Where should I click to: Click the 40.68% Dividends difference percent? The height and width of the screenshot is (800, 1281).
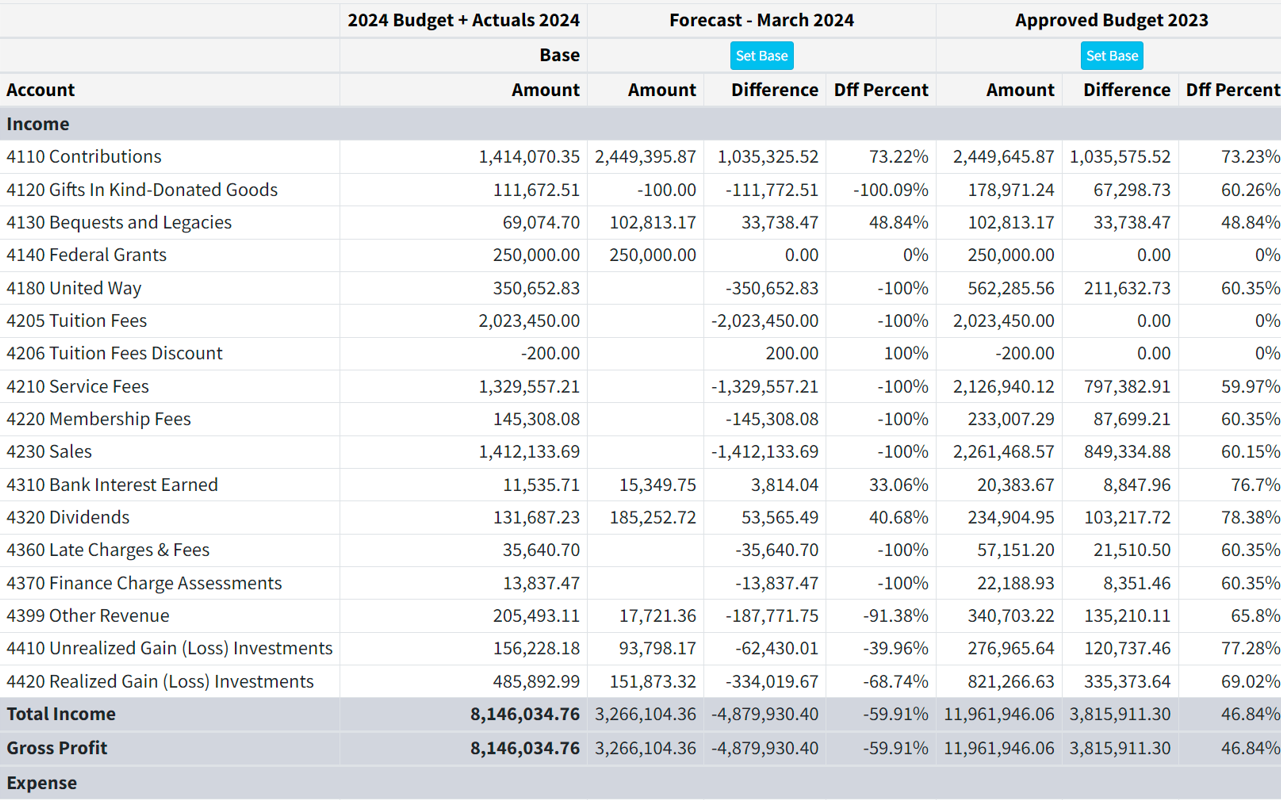[898, 517]
